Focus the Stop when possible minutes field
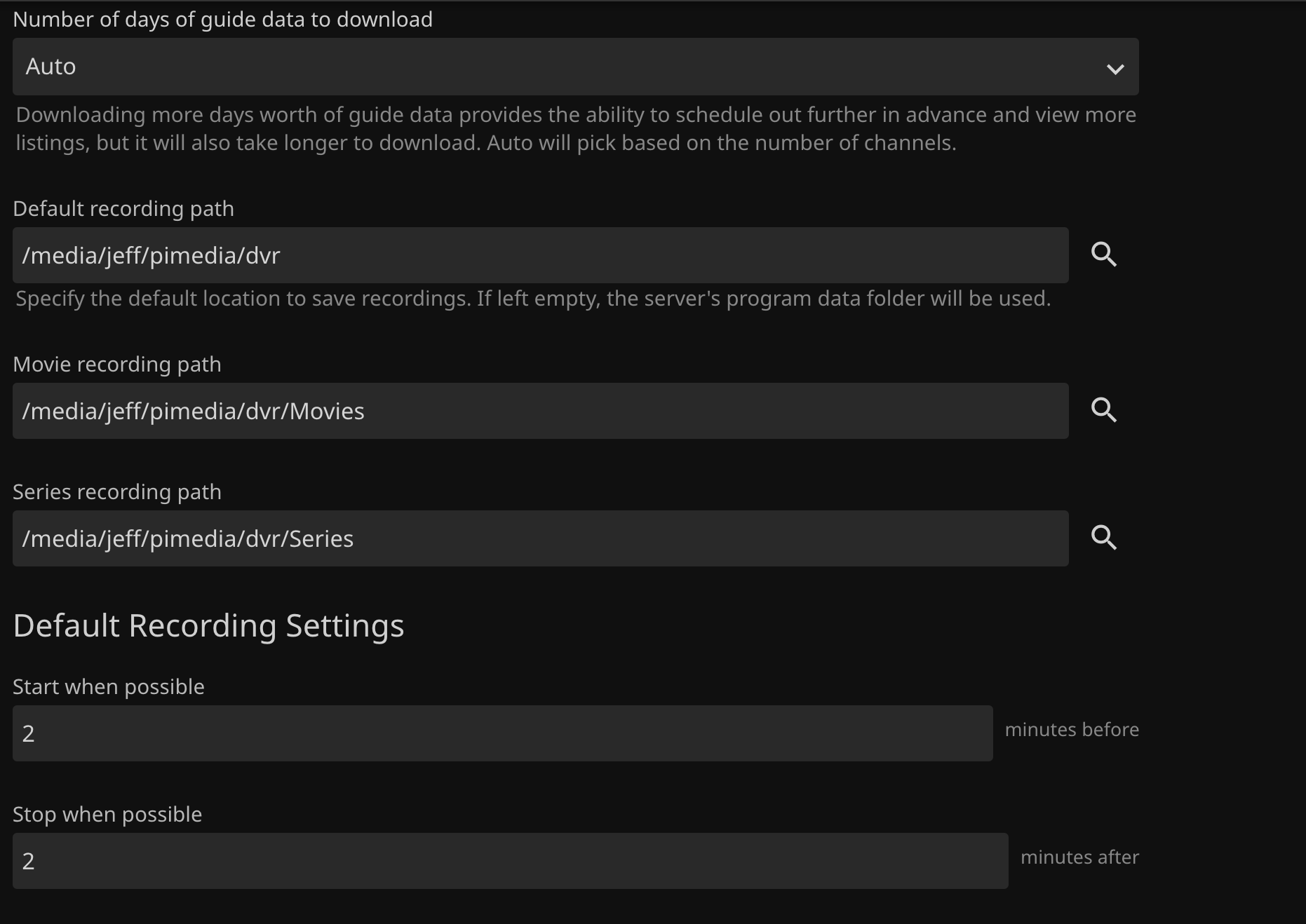The height and width of the screenshot is (924, 1306). coord(510,861)
